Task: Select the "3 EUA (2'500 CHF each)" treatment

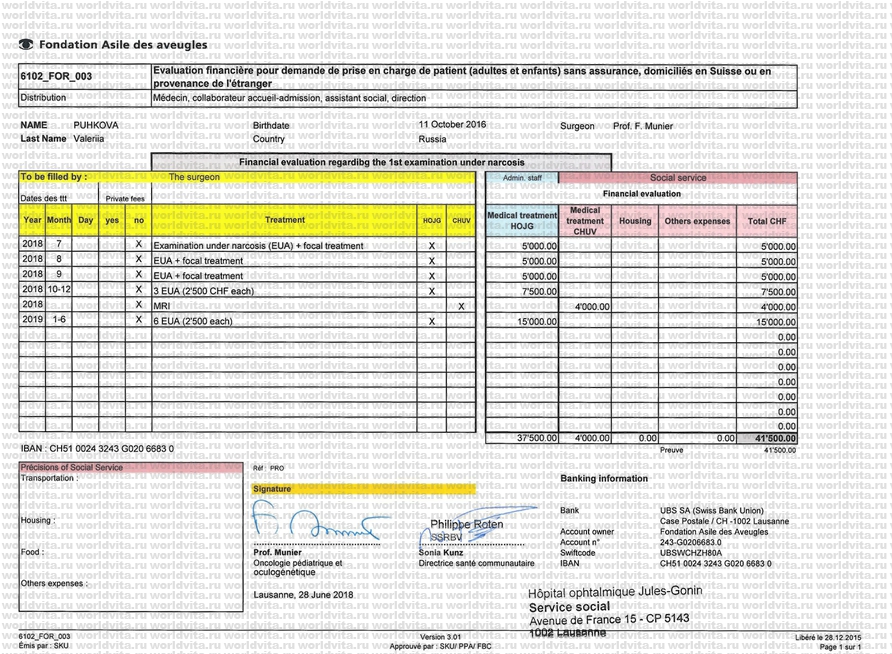Action: point(204,291)
